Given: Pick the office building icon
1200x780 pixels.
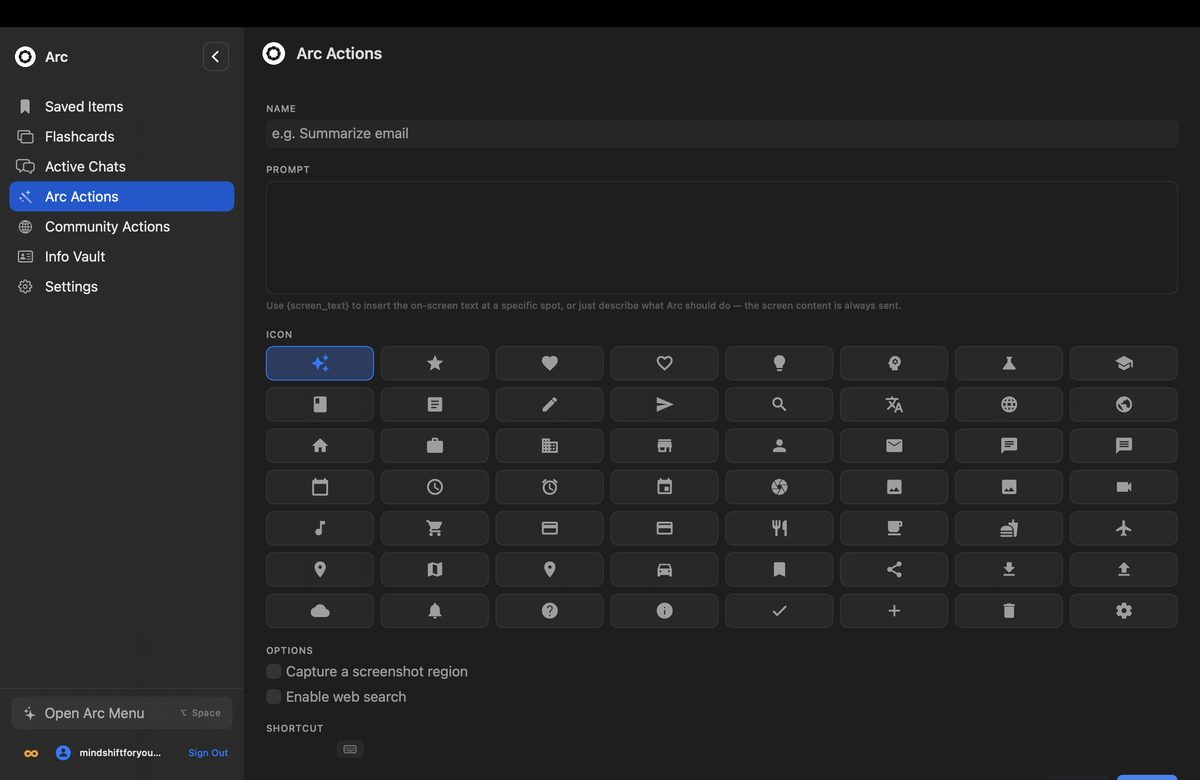Looking at the screenshot, I should click(550, 446).
